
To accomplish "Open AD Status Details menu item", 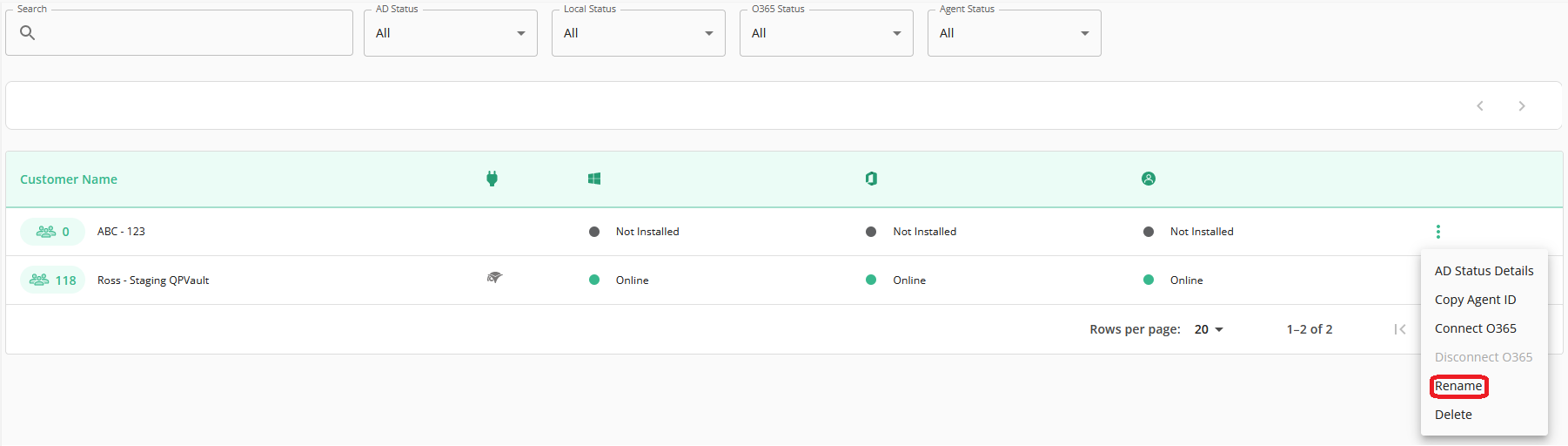I will [x=1484, y=271].
